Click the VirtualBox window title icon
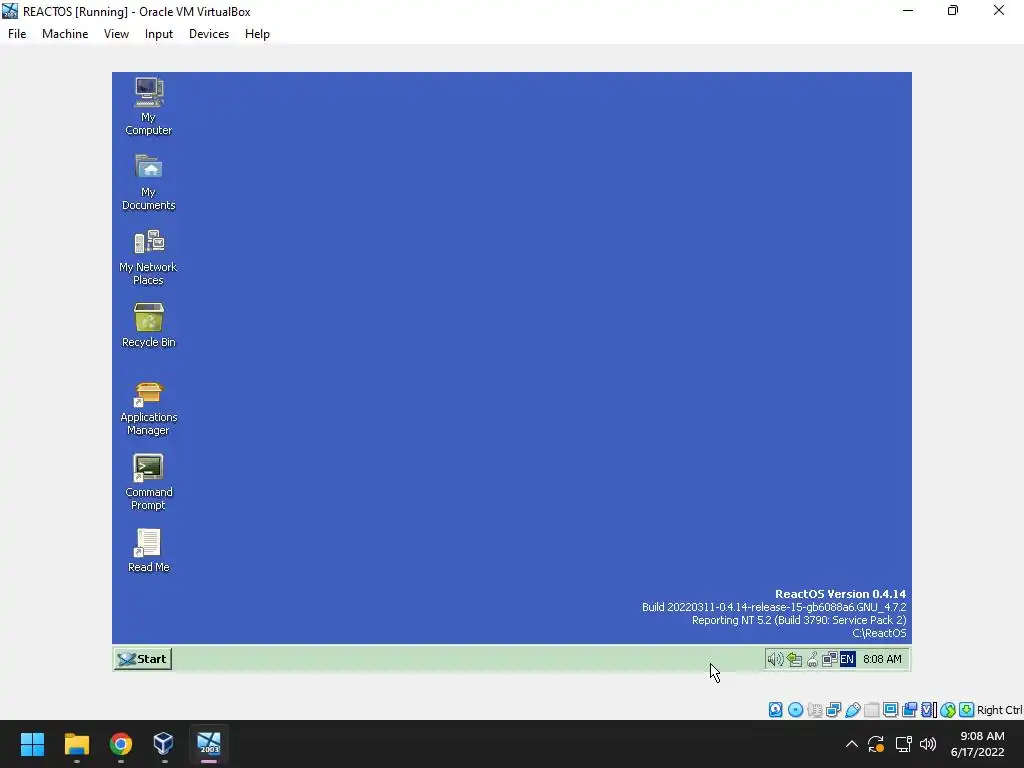The image size is (1024, 768). [x=10, y=11]
